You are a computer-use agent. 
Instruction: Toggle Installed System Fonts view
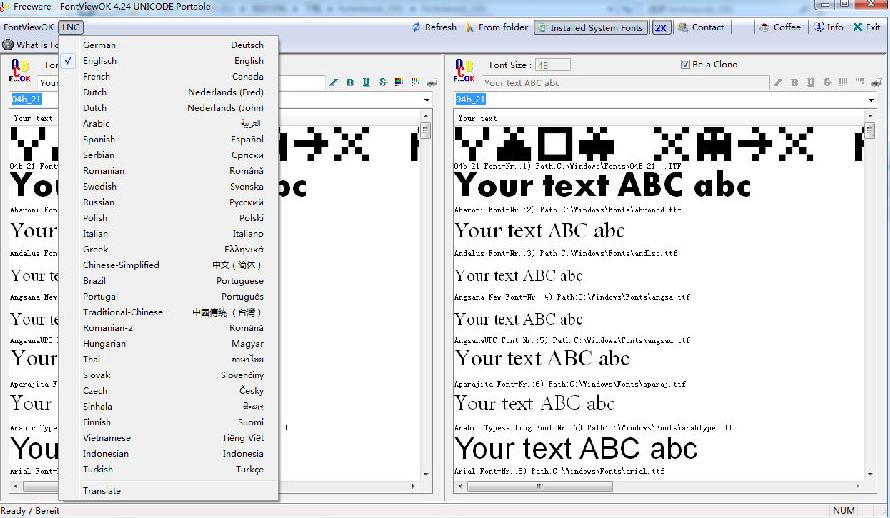[x=591, y=28]
